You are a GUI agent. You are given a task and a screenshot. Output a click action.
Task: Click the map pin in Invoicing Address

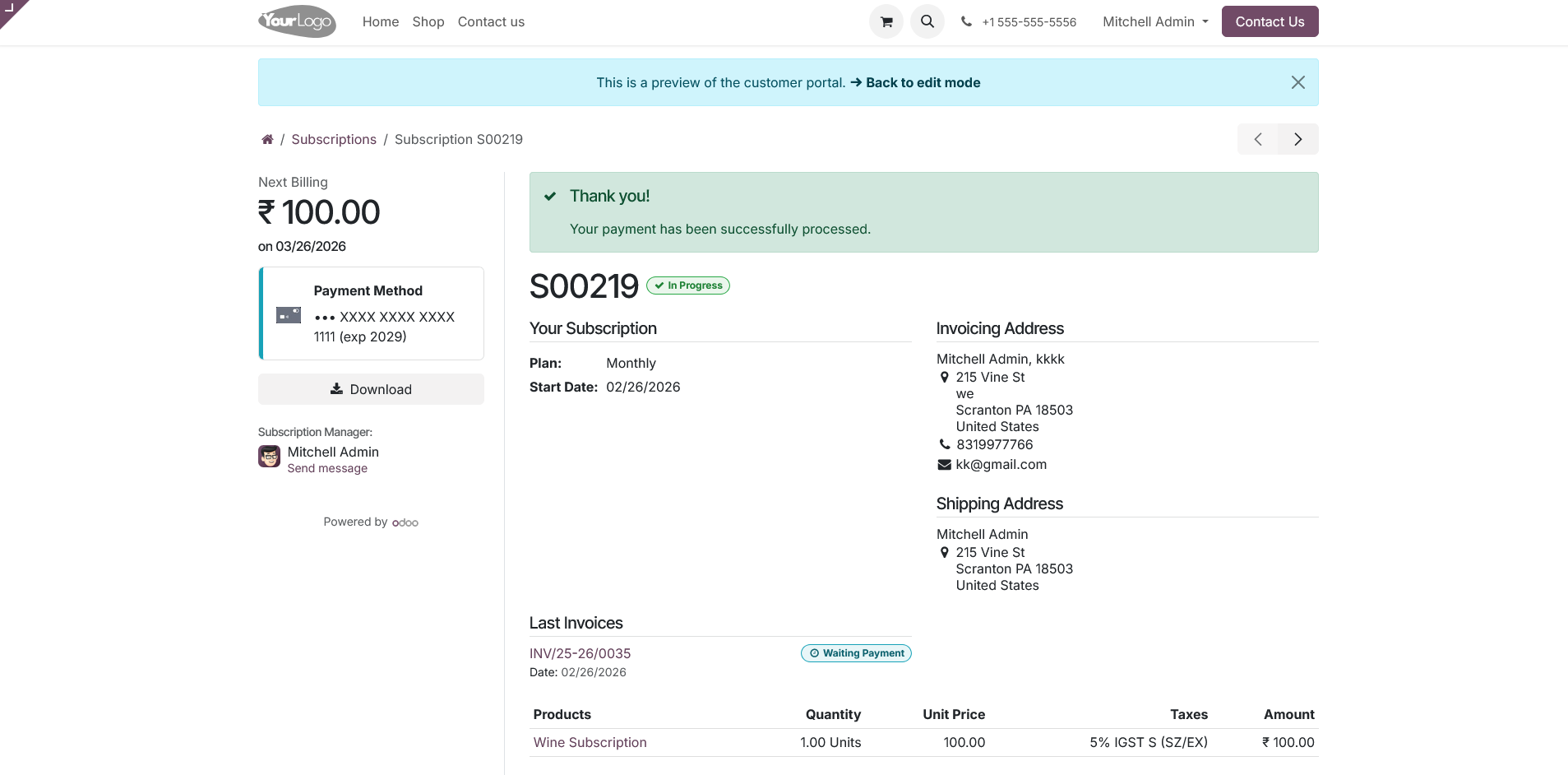click(x=944, y=378)
